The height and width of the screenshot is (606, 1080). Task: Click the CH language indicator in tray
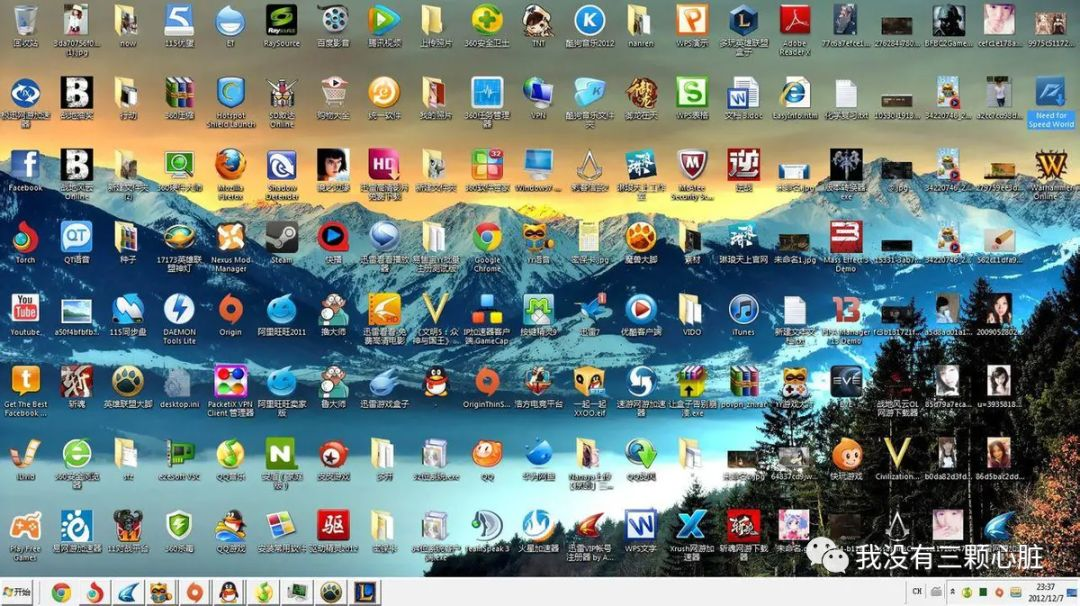pos(917,592)
